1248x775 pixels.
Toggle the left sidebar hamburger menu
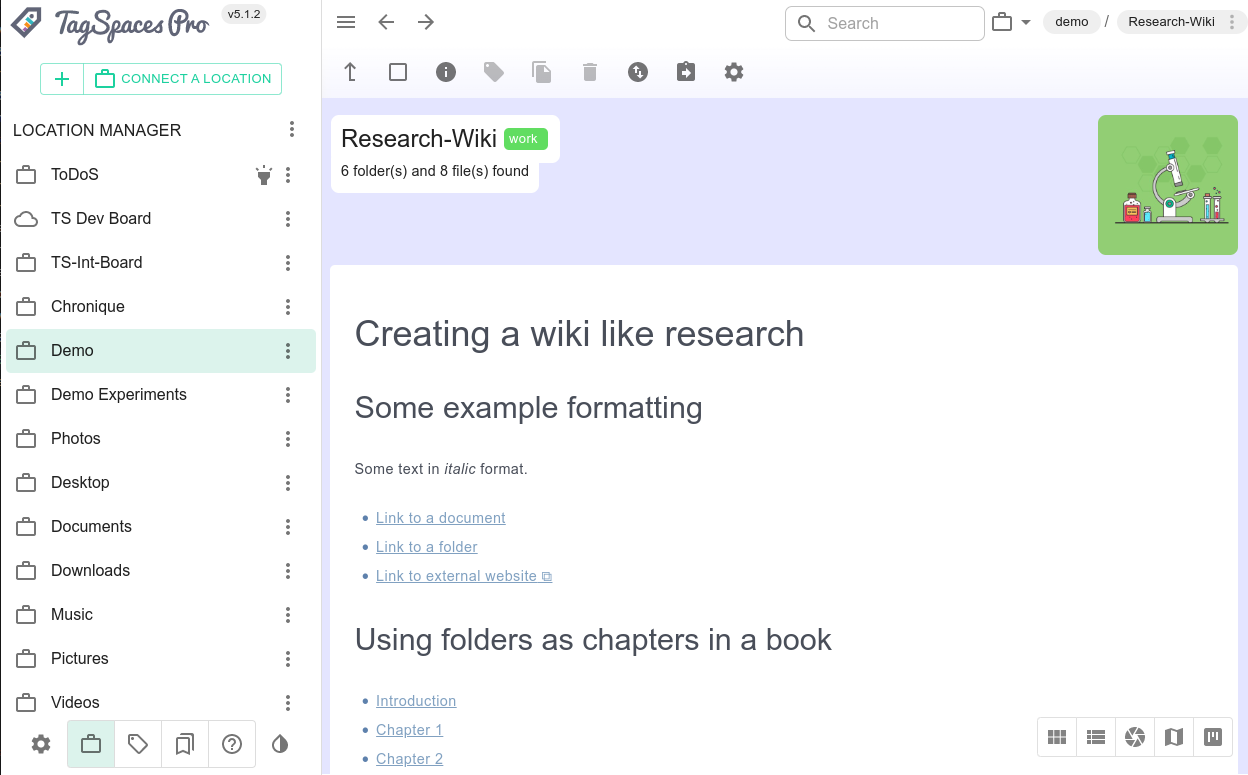346,23
